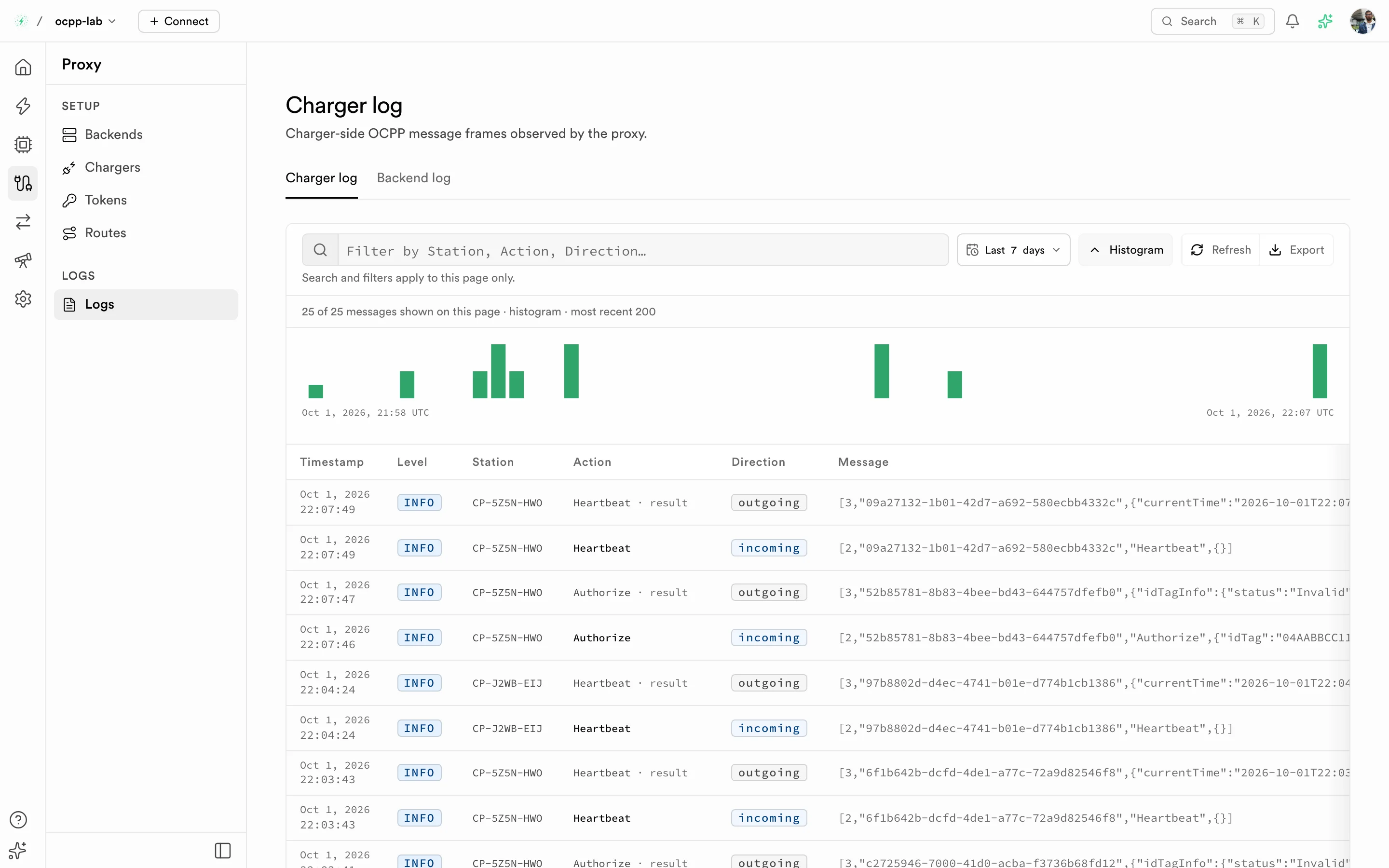Open the bidirectional arrows rail icon

[23, 222]
